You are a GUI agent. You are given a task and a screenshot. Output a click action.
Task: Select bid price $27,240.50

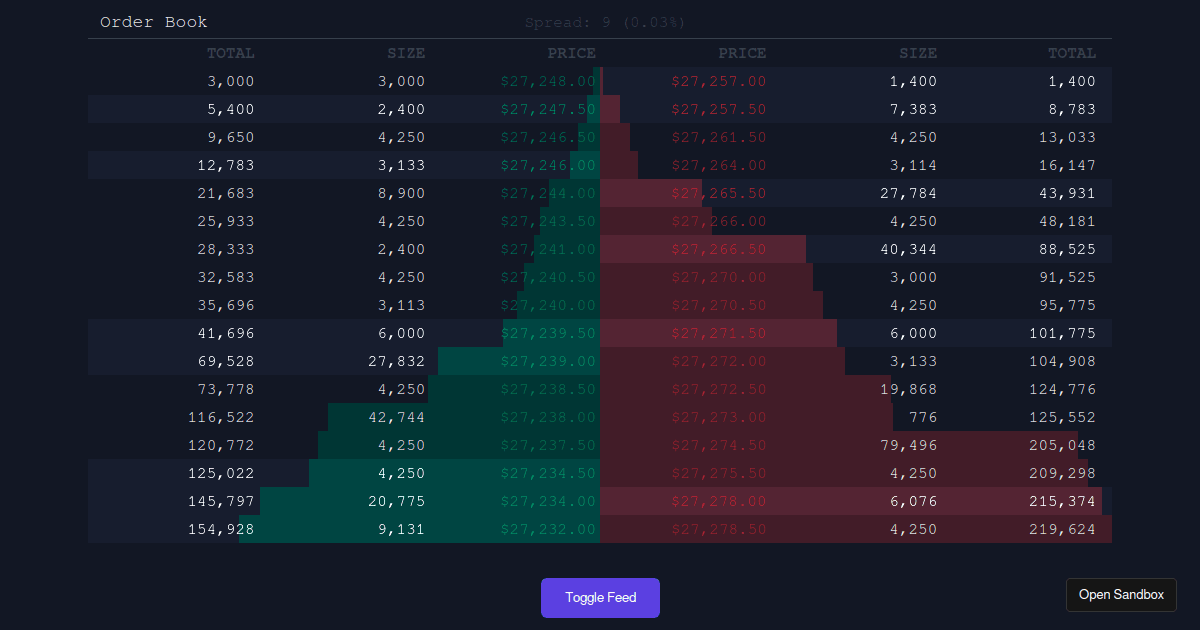tap(548, 277)
